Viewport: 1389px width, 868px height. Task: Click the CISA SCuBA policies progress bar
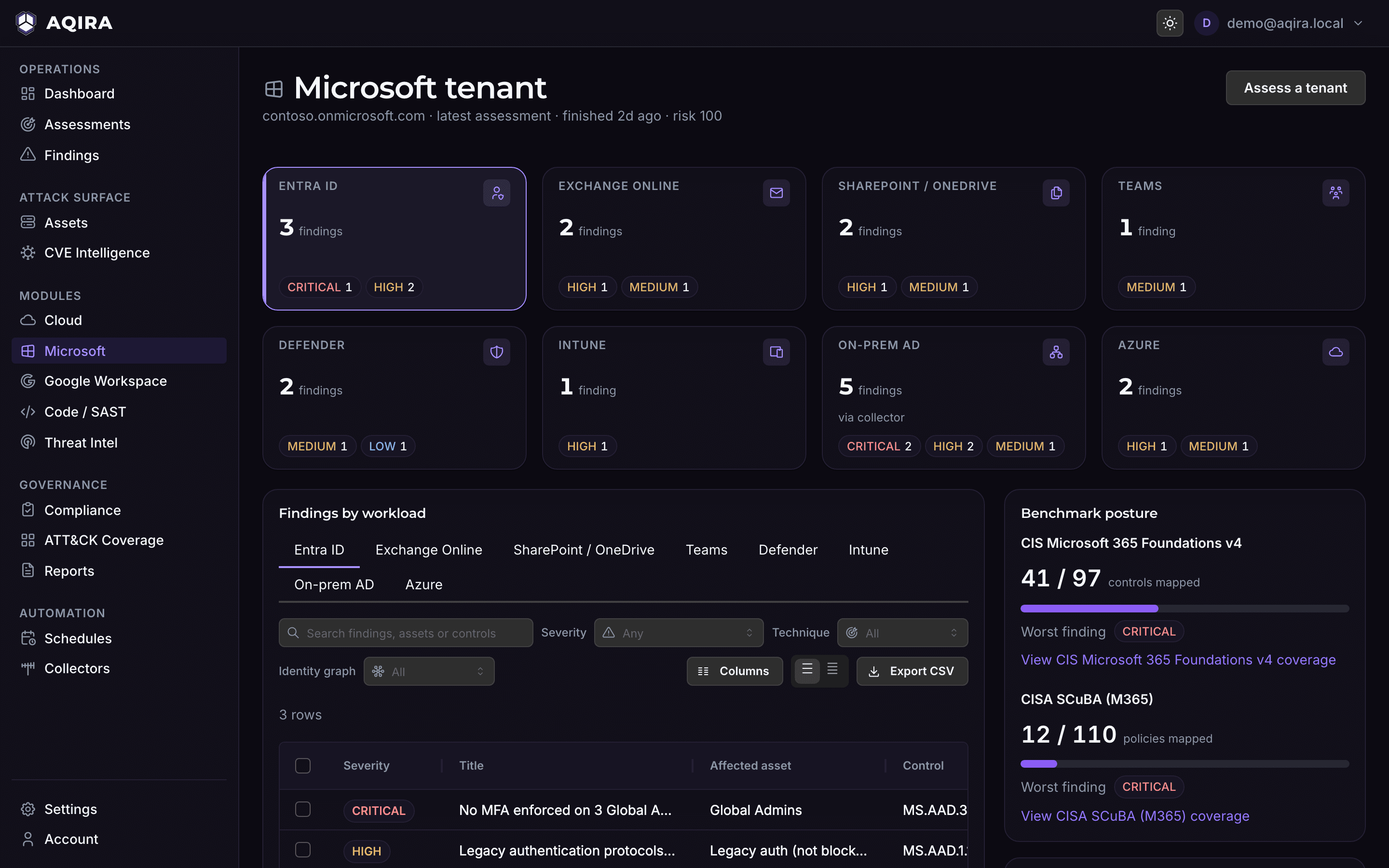pos(1185,764)
